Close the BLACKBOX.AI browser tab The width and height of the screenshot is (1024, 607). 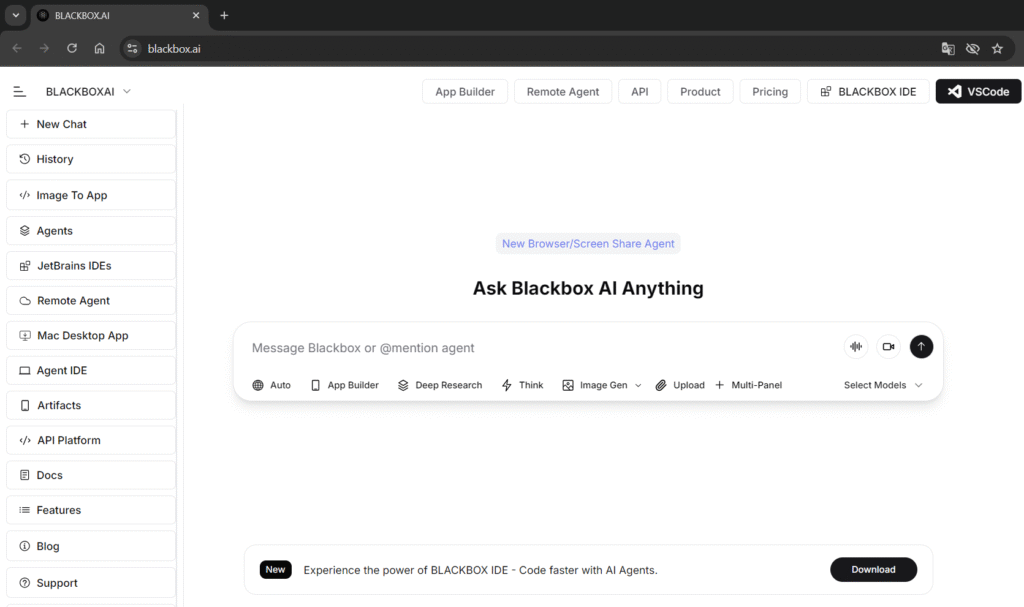click(x=196, y=15)
